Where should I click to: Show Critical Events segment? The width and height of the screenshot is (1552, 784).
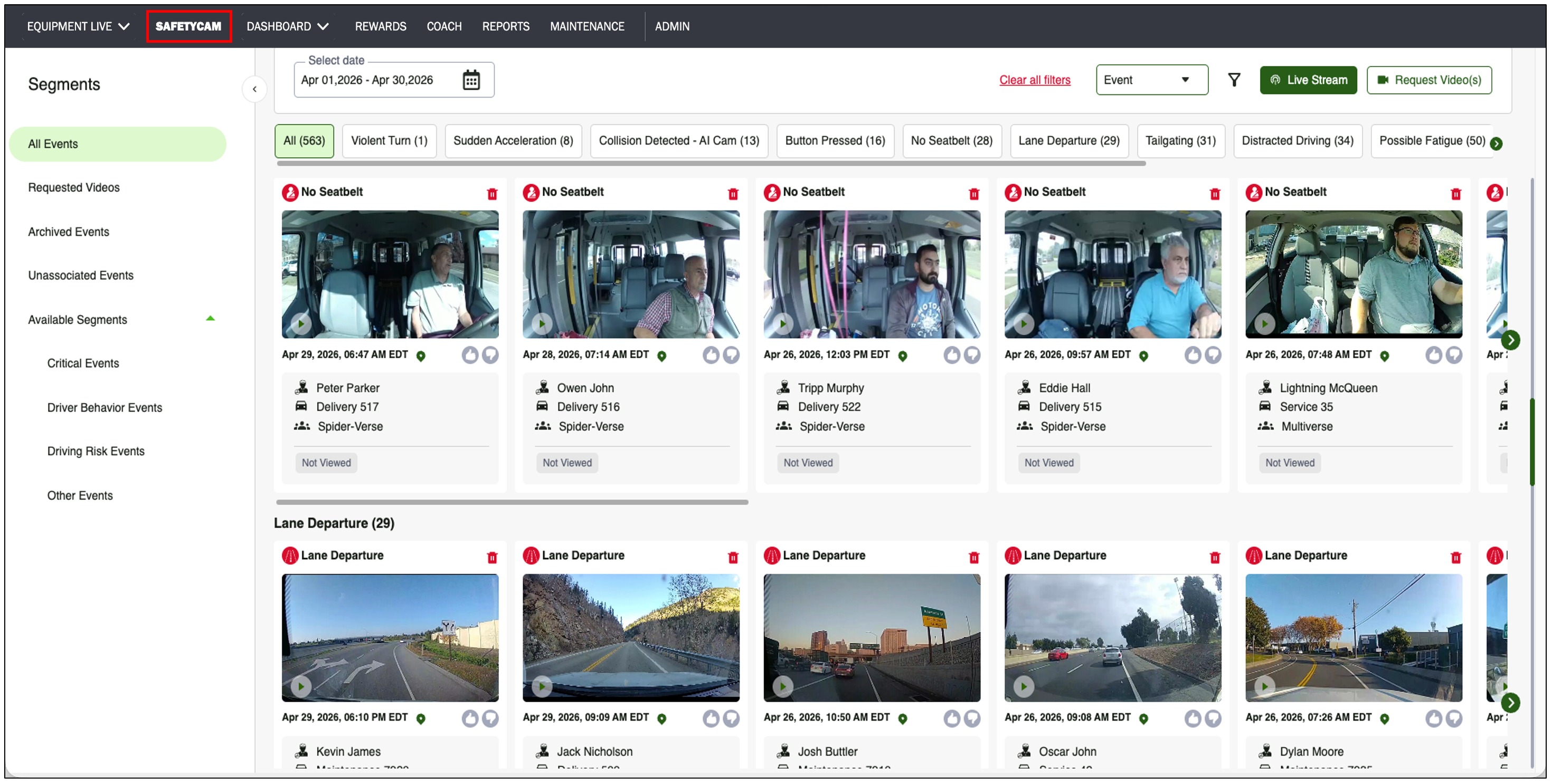(x=83, y=364)
